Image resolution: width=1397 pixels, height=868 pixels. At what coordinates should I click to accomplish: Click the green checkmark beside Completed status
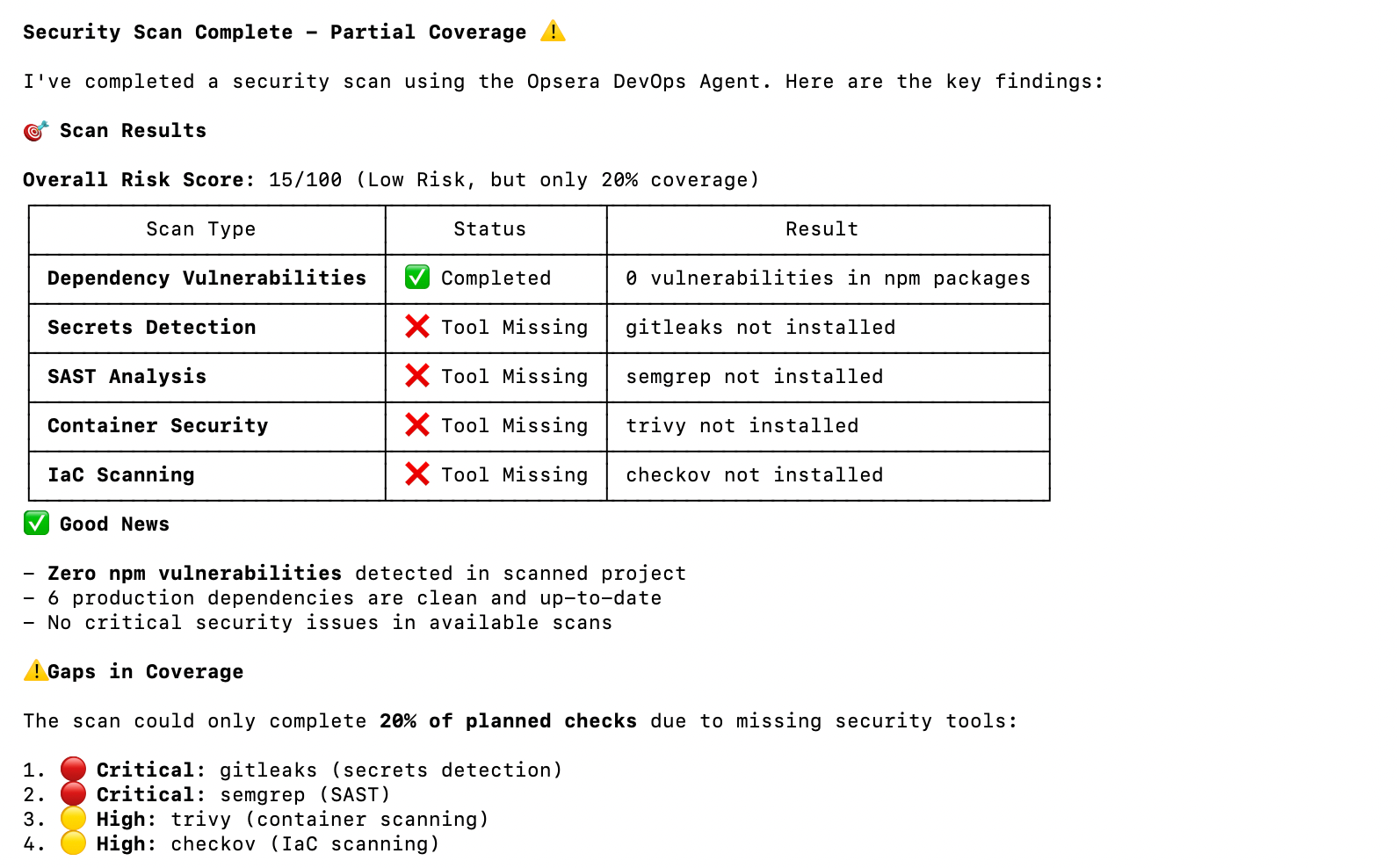click(x=417, y=278)
